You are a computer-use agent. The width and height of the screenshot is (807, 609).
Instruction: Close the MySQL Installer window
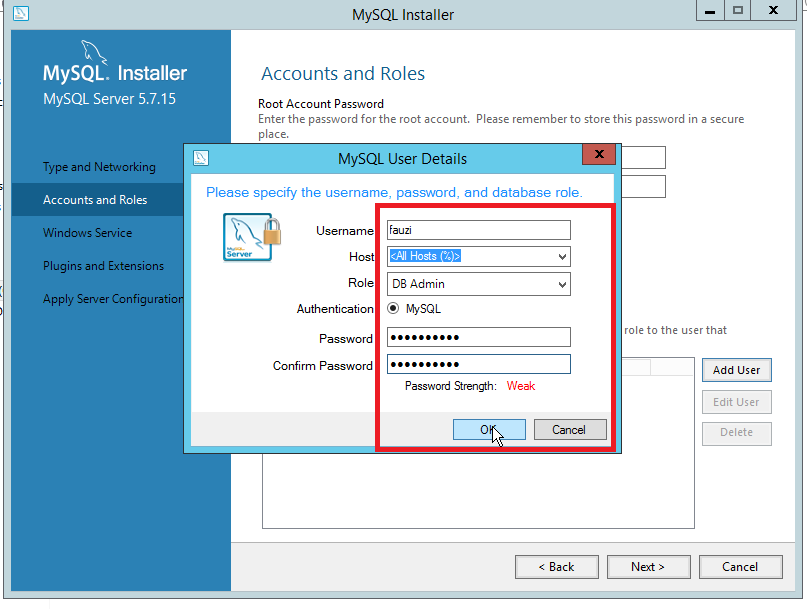click(x=774, y=11)
